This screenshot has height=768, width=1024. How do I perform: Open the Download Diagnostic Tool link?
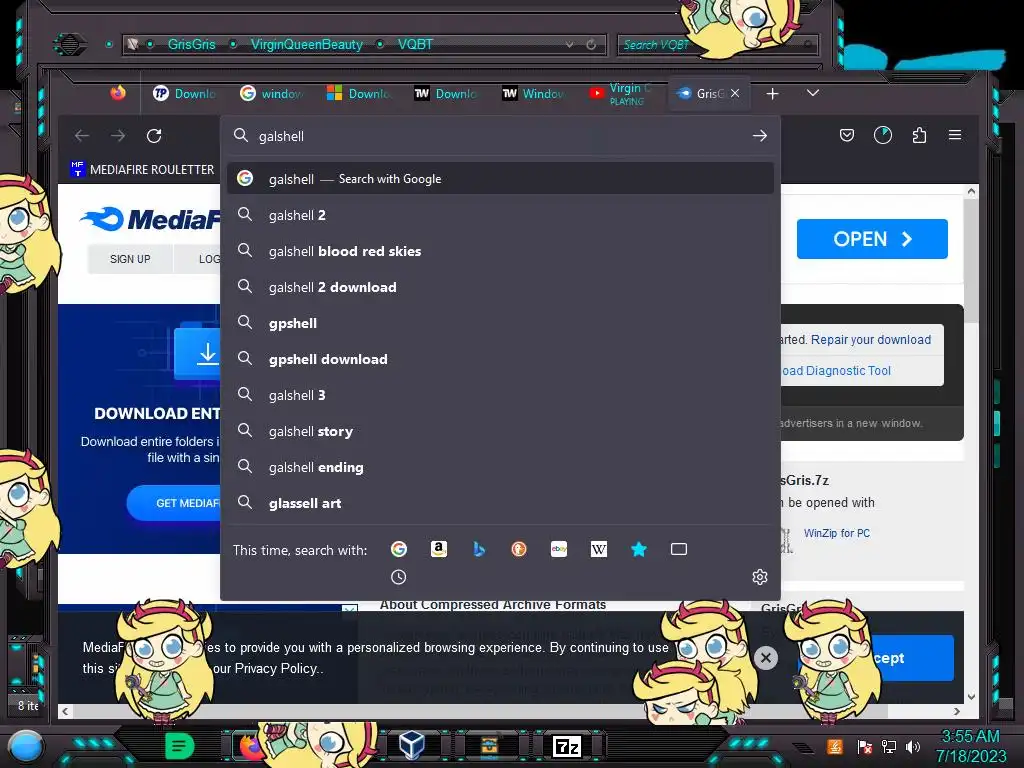click(835, 370)
